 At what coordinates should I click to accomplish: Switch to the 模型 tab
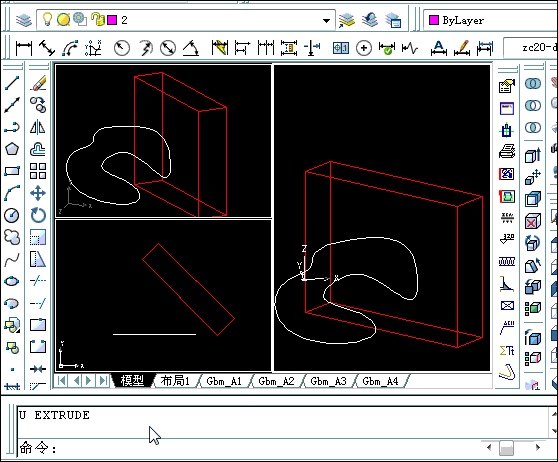coord(132,381)
